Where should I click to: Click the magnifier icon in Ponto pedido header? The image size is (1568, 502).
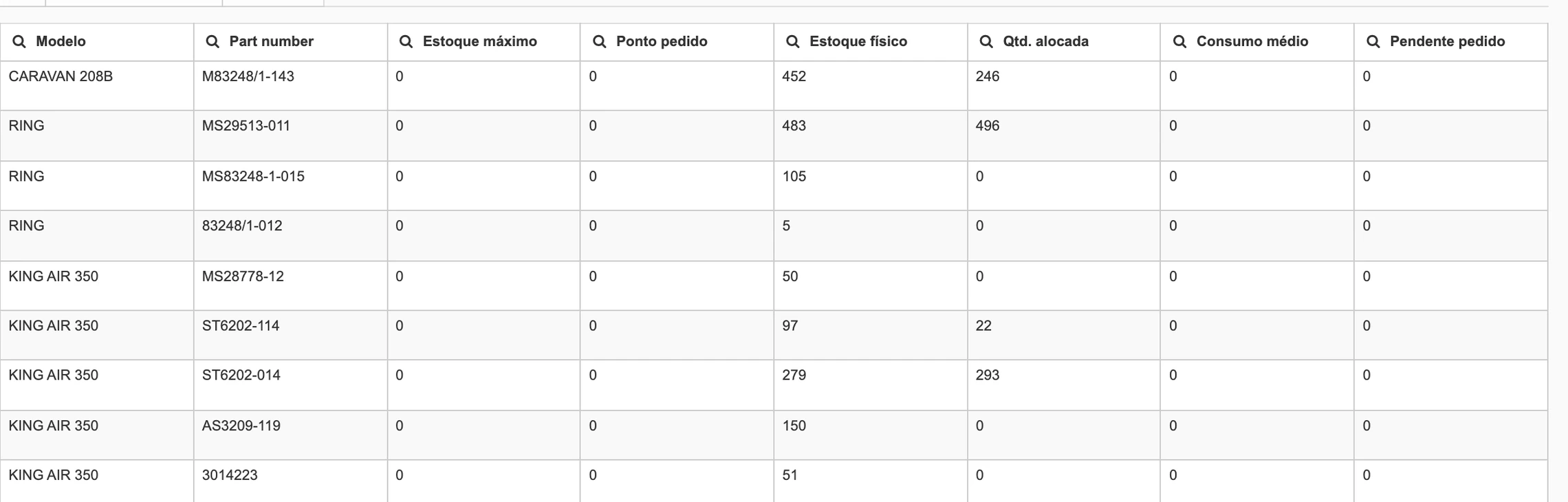click(600, 42)
